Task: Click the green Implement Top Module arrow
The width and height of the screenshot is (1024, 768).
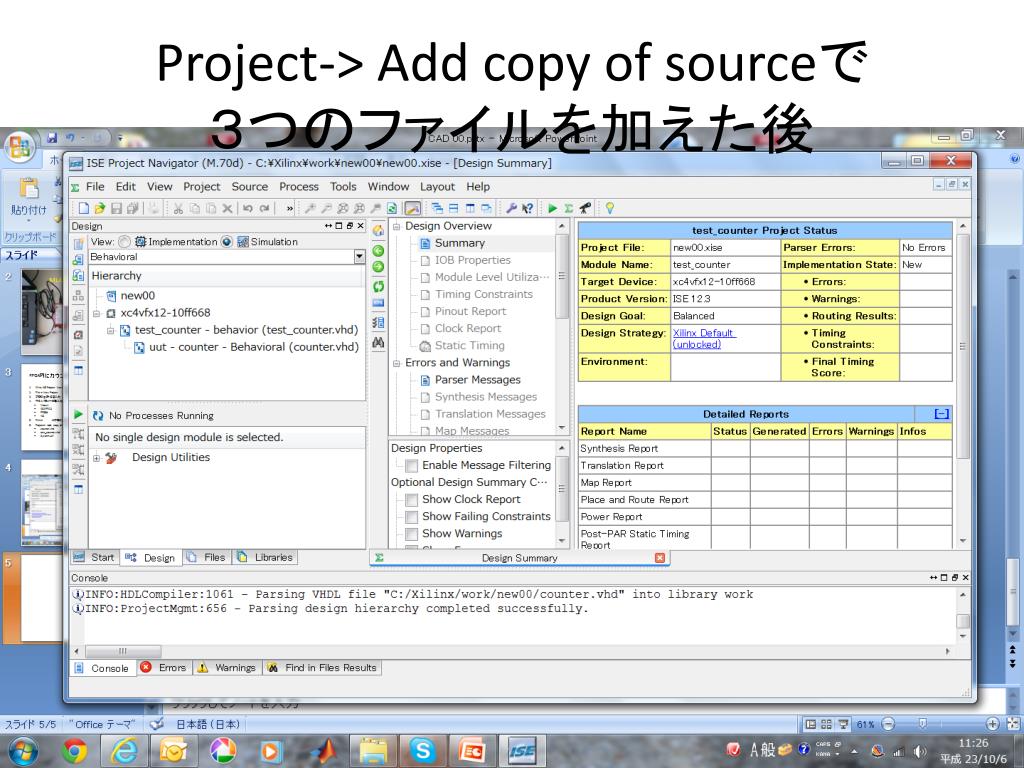Action: click(552, 209)
